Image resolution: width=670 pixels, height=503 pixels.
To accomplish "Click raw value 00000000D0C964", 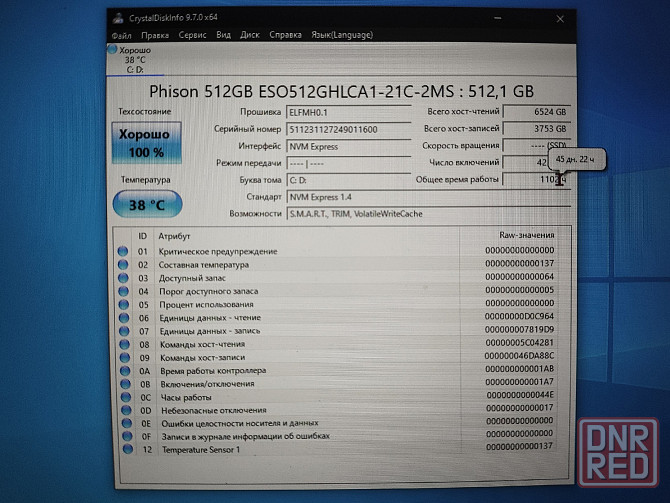I will [x=519, y=316].
